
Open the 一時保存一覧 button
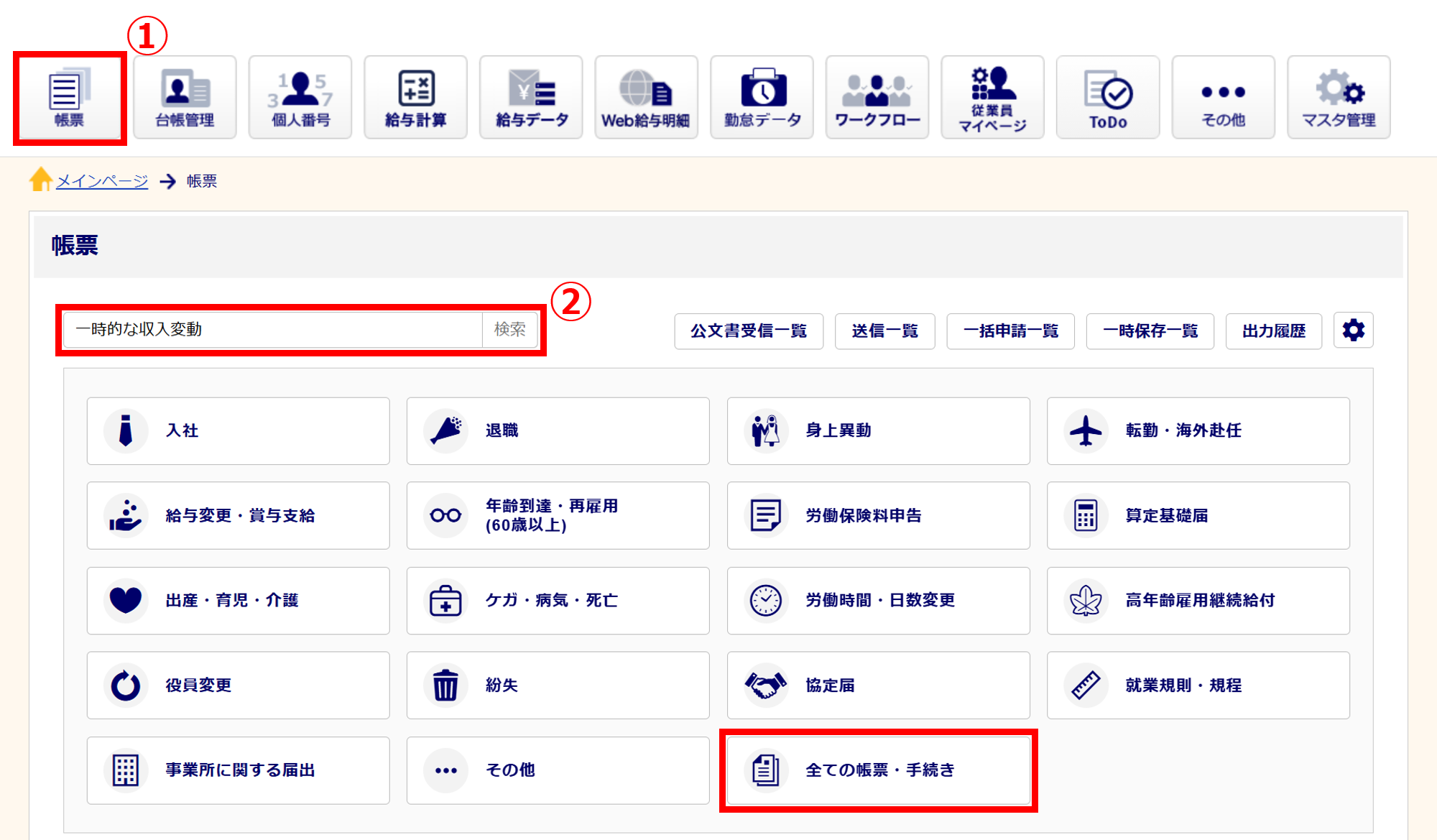(1150, 331)
